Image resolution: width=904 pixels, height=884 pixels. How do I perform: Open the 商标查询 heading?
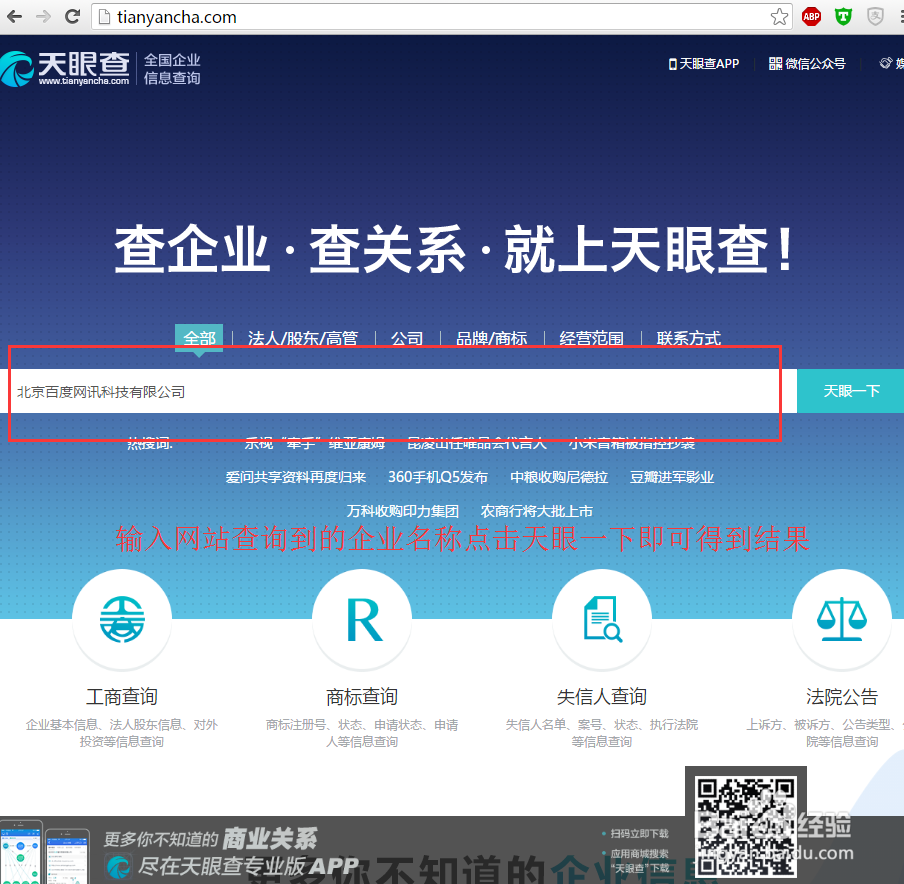(362, 697)
